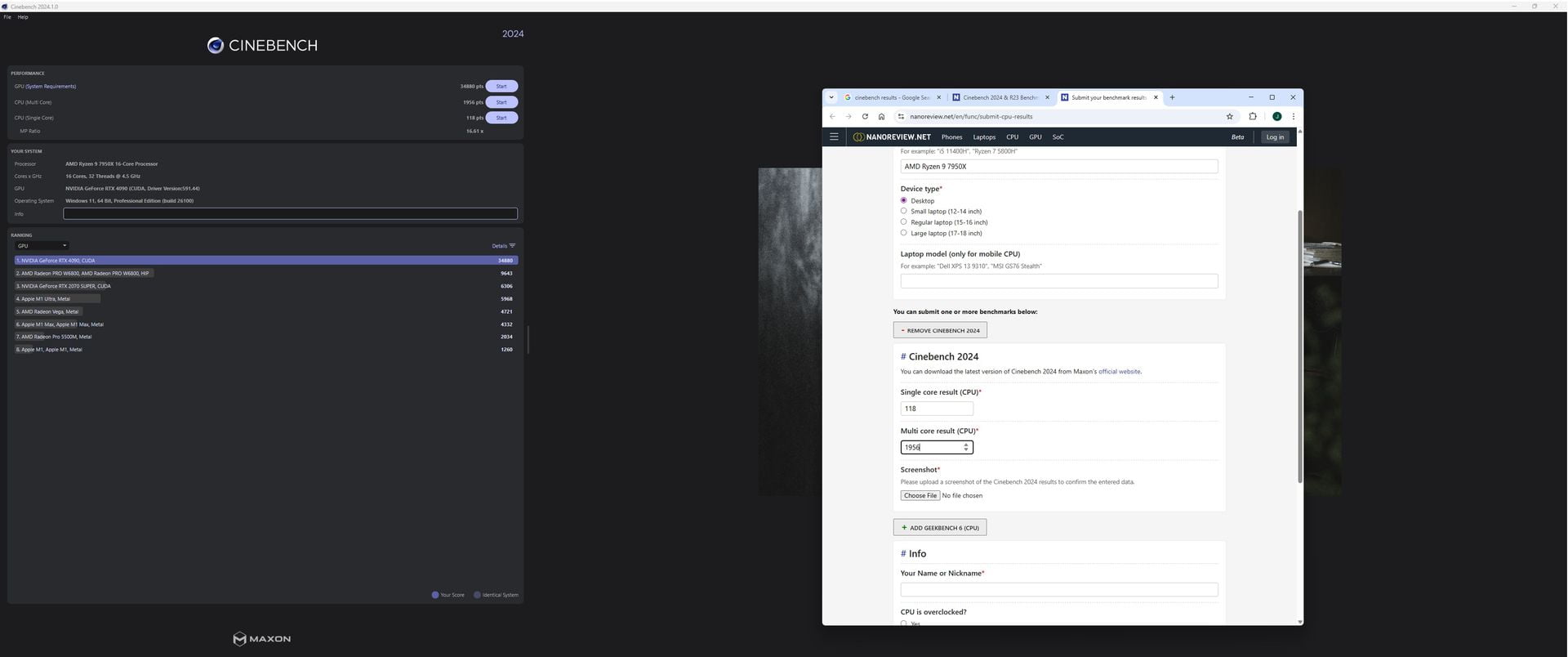Click the webpage vertical scrollbar
This screenshot has width=1568, height=657.
(x=1299, y=346)
